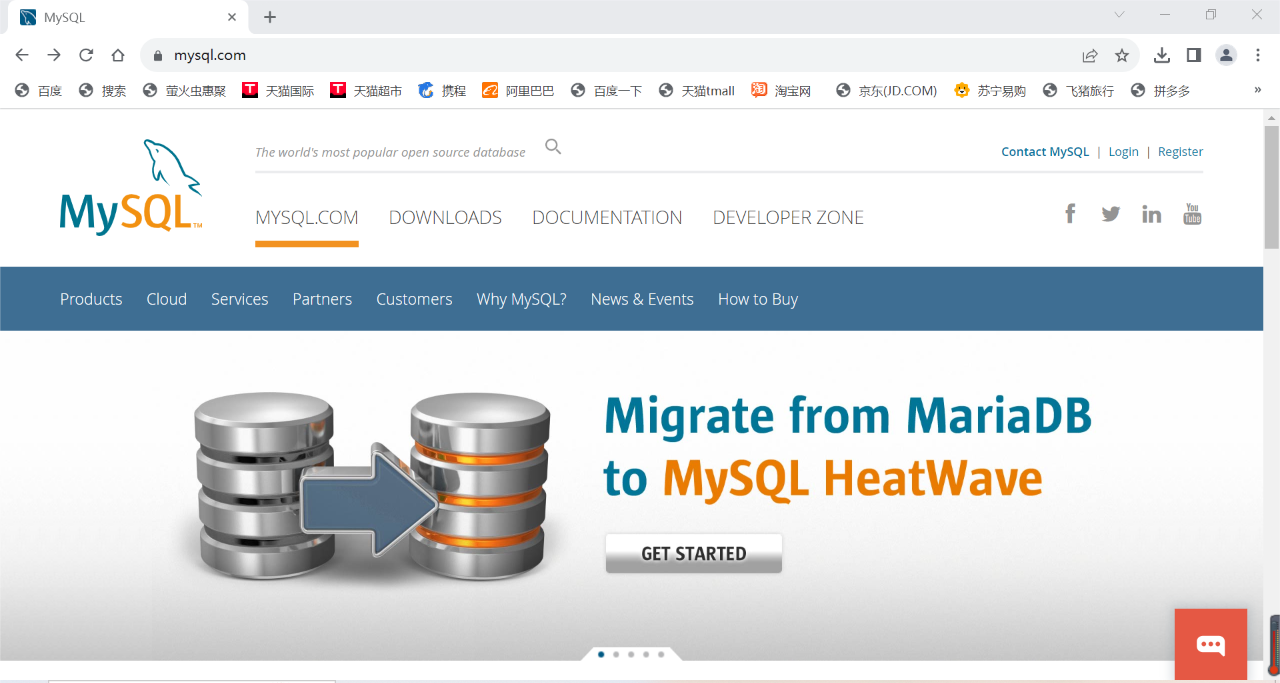The height and width of the screenshot is (683, 1280).
Task: Open the browser downloads panel
Action: (1162, 55)
